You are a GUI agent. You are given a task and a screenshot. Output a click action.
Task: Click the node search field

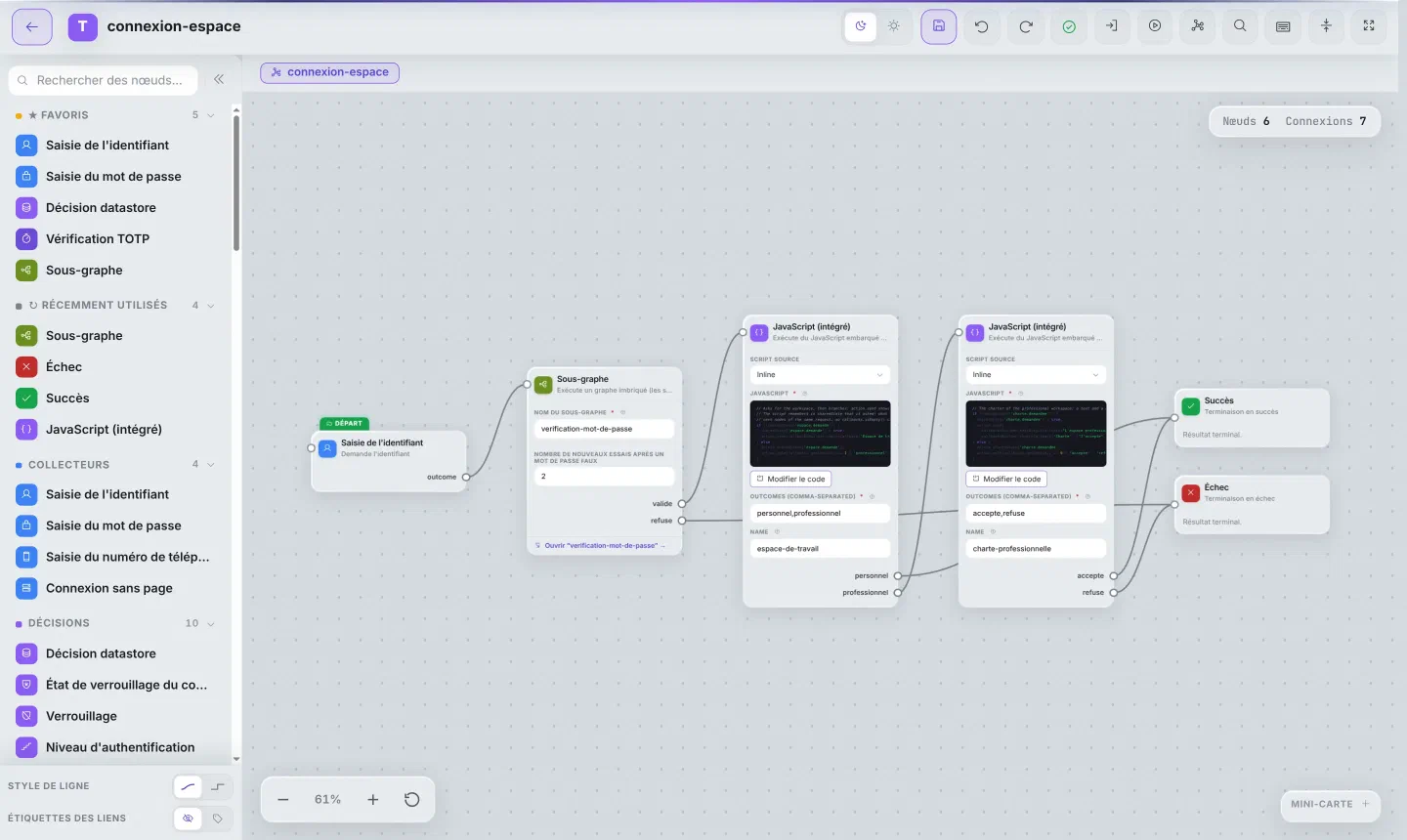104,80
